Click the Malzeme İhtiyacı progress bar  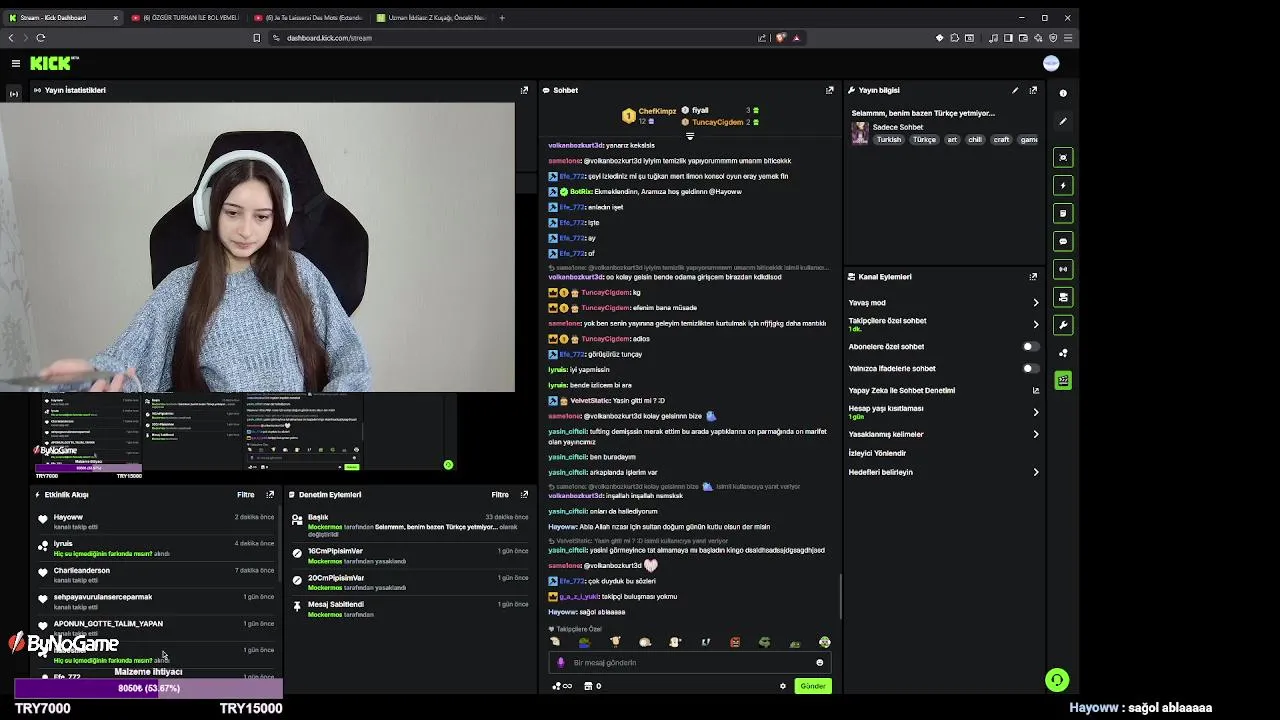tap(148, 688)
